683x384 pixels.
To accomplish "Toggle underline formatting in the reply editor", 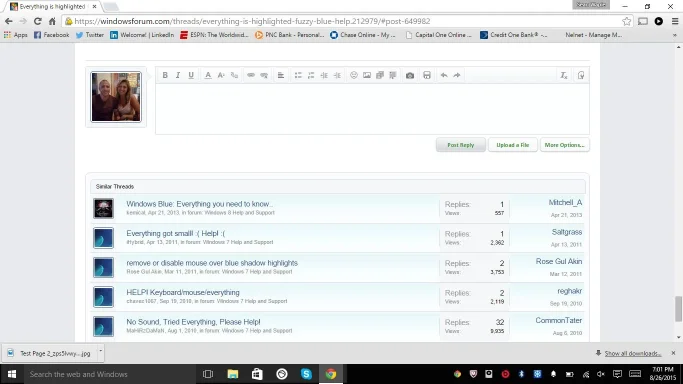I will tap(191, 75).
